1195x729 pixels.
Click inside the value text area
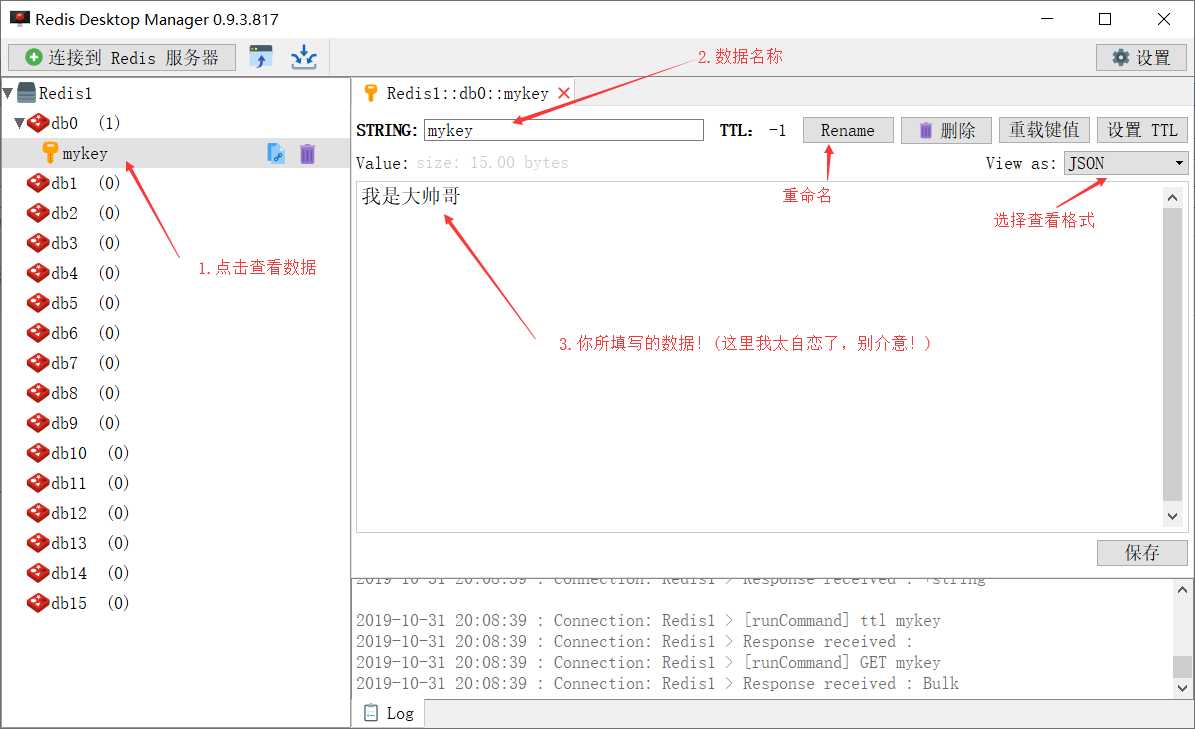point(758,357)
